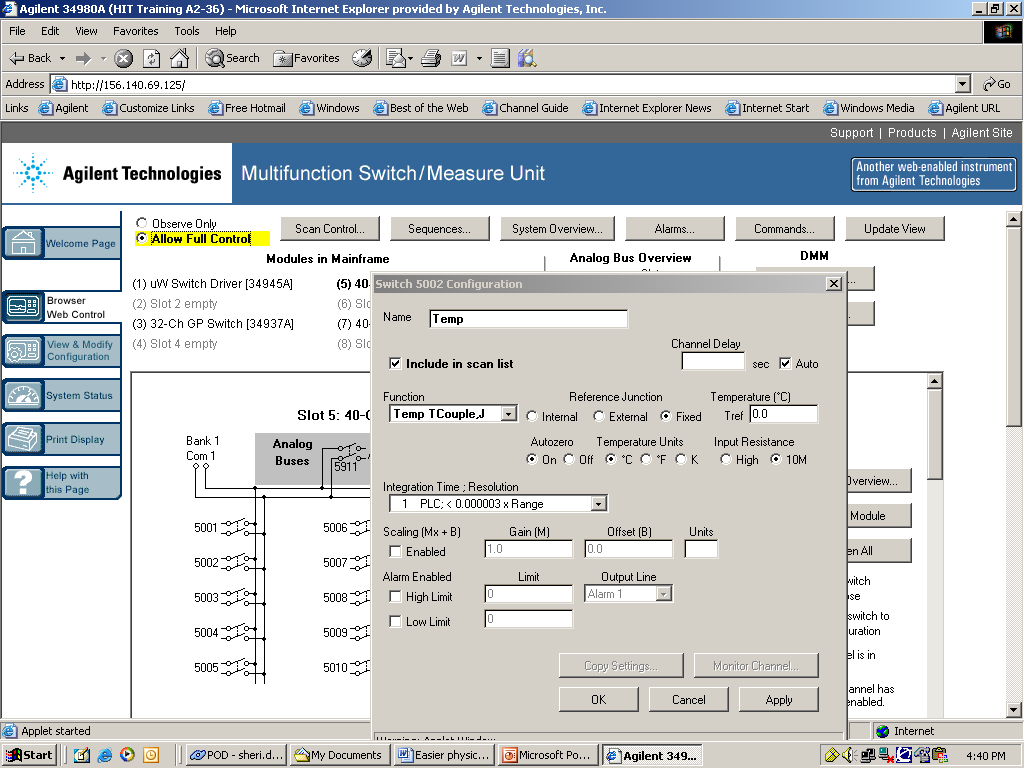Image resolution: width=1024 pixels, height=768 pixels.
Task: Click the IE Home toolbar icon
Action: point(179,58)
